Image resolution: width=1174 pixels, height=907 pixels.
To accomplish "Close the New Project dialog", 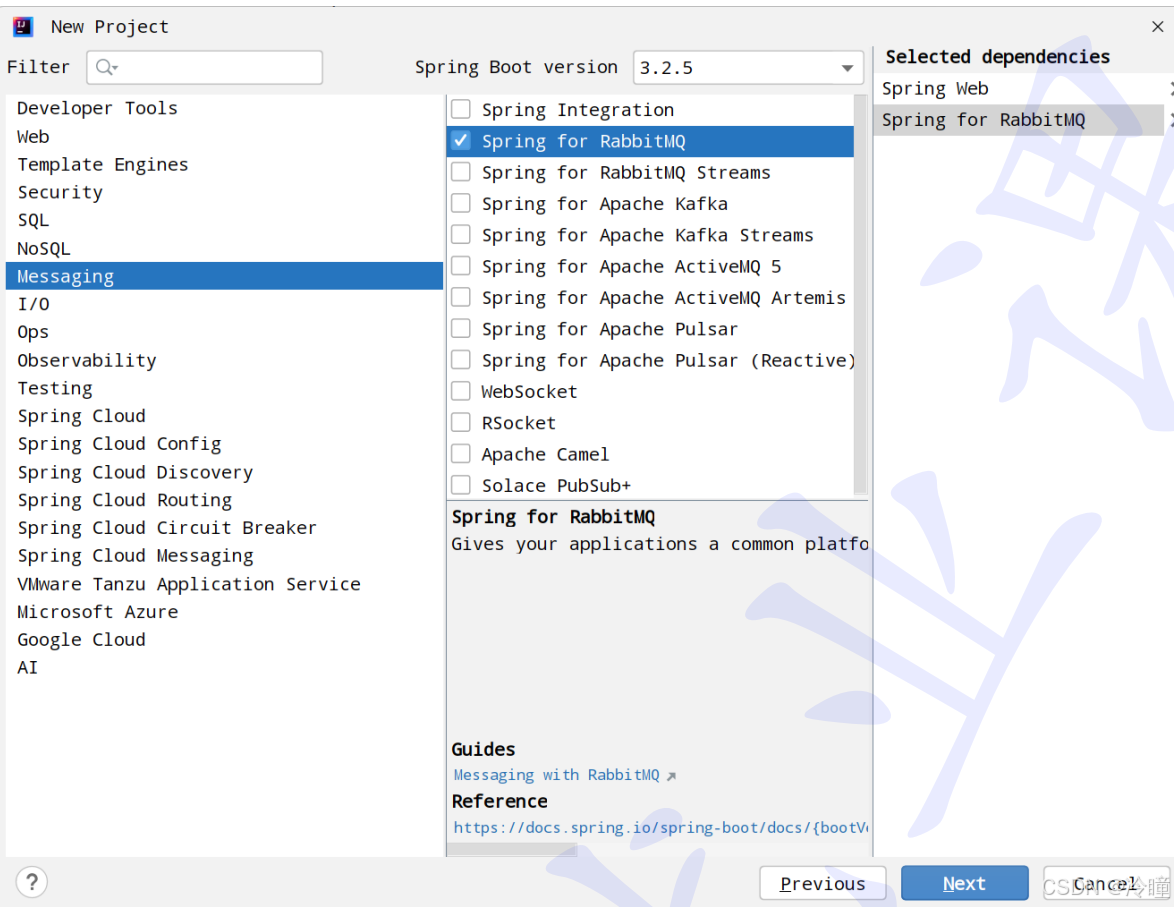I will click(x=1158, y=27).
